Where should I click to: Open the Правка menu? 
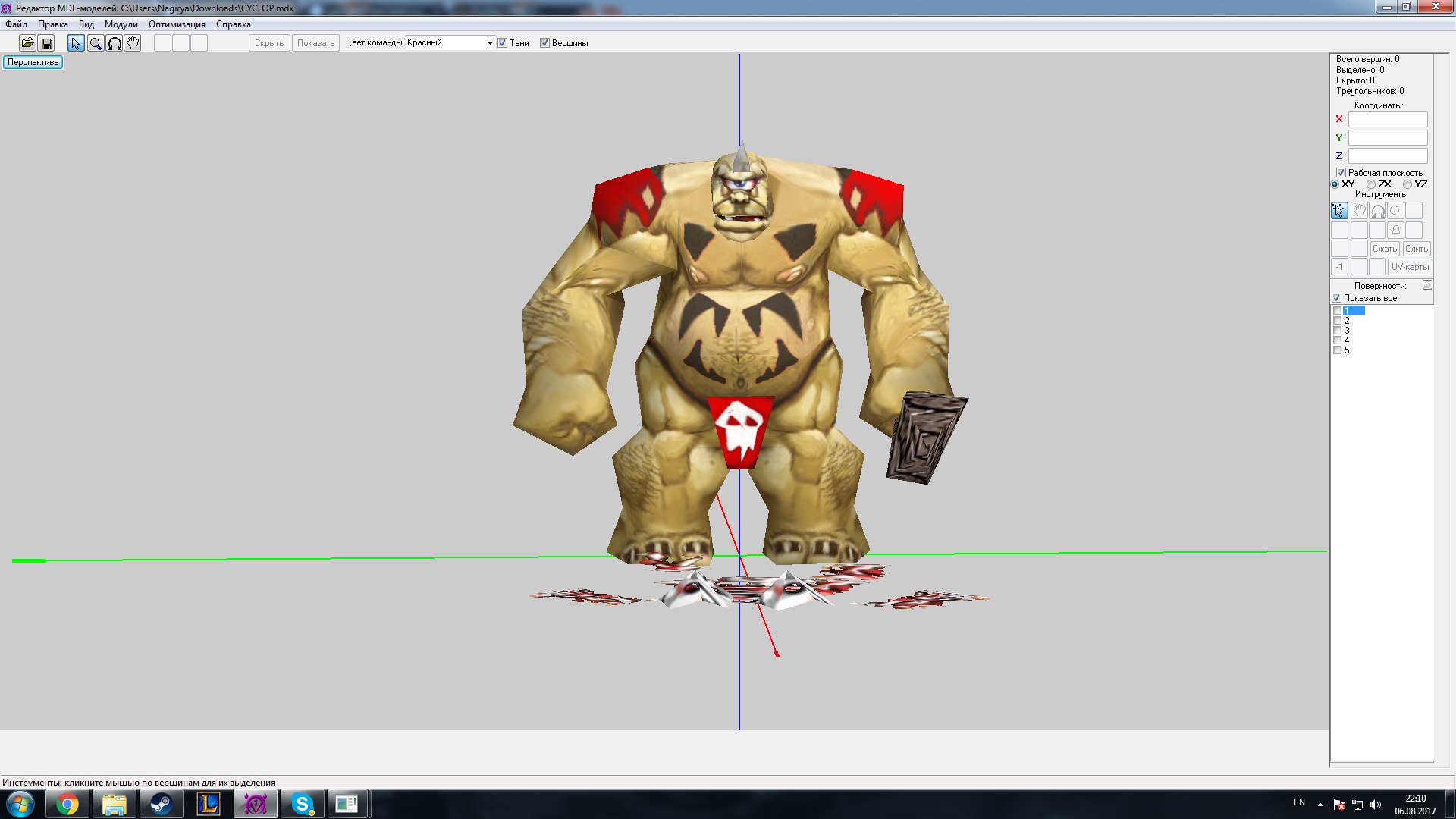[x=53, y=24]
